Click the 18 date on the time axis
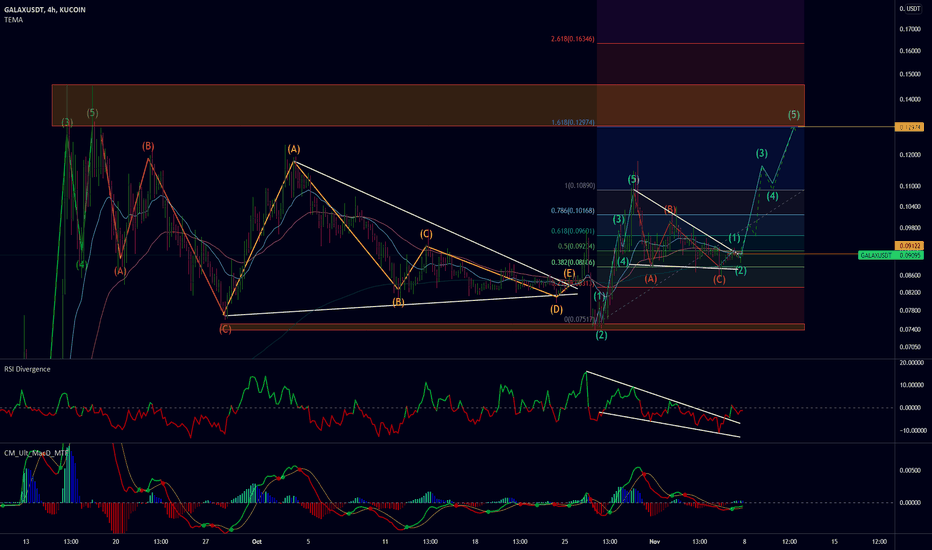The image size is (932, 550). click(x=475, y=542)
